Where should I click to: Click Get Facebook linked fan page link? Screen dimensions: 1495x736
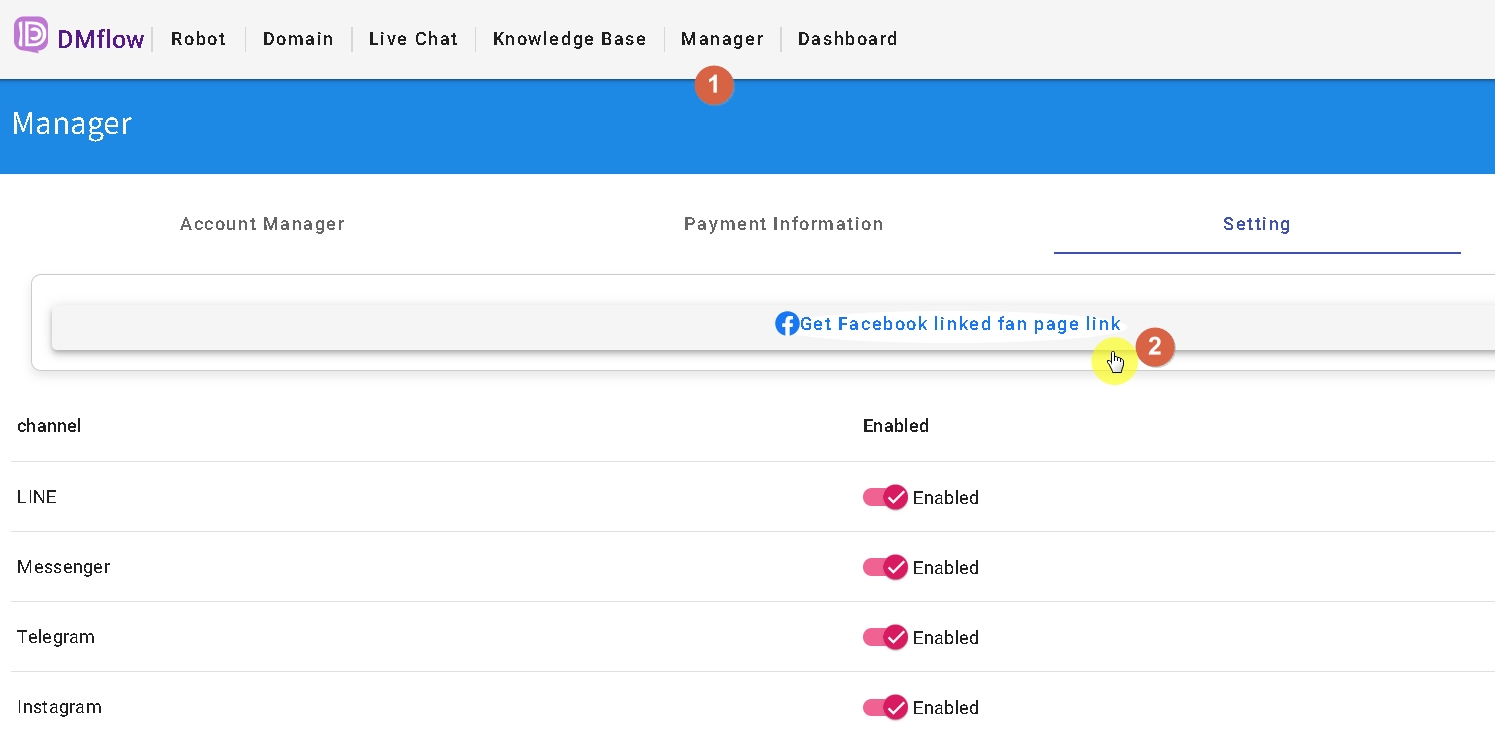click(960, 323)
